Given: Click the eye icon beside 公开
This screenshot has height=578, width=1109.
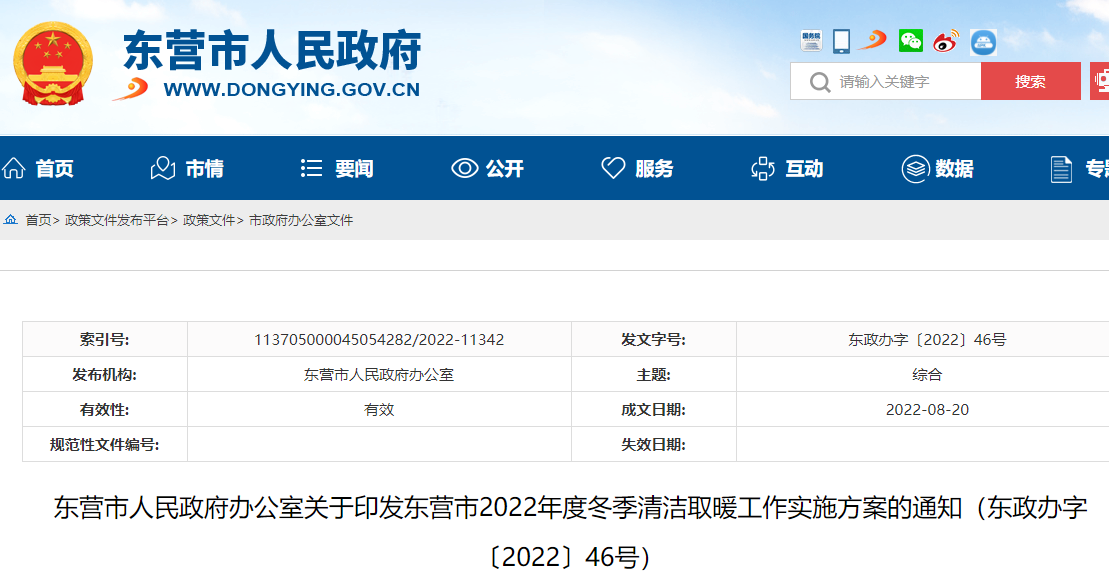Looking at the screenshot, I should click(x=463, y=167).
